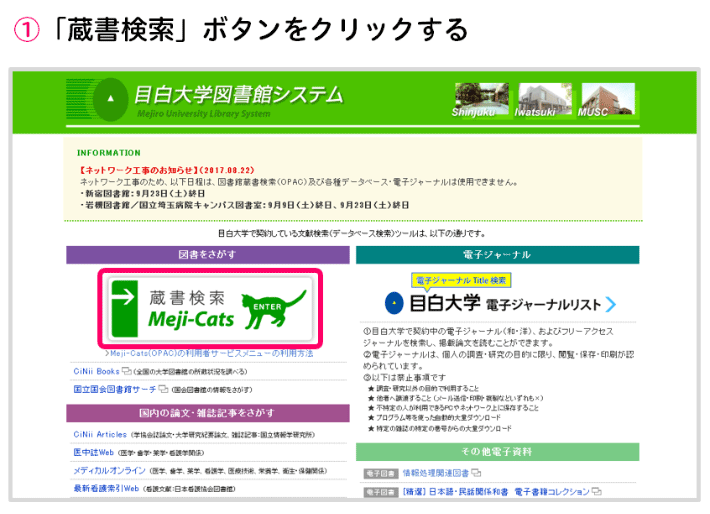Screen dimensions: 710x514
Task: Click the 電子ジャーナル teal section header
Action: (498, 255)
